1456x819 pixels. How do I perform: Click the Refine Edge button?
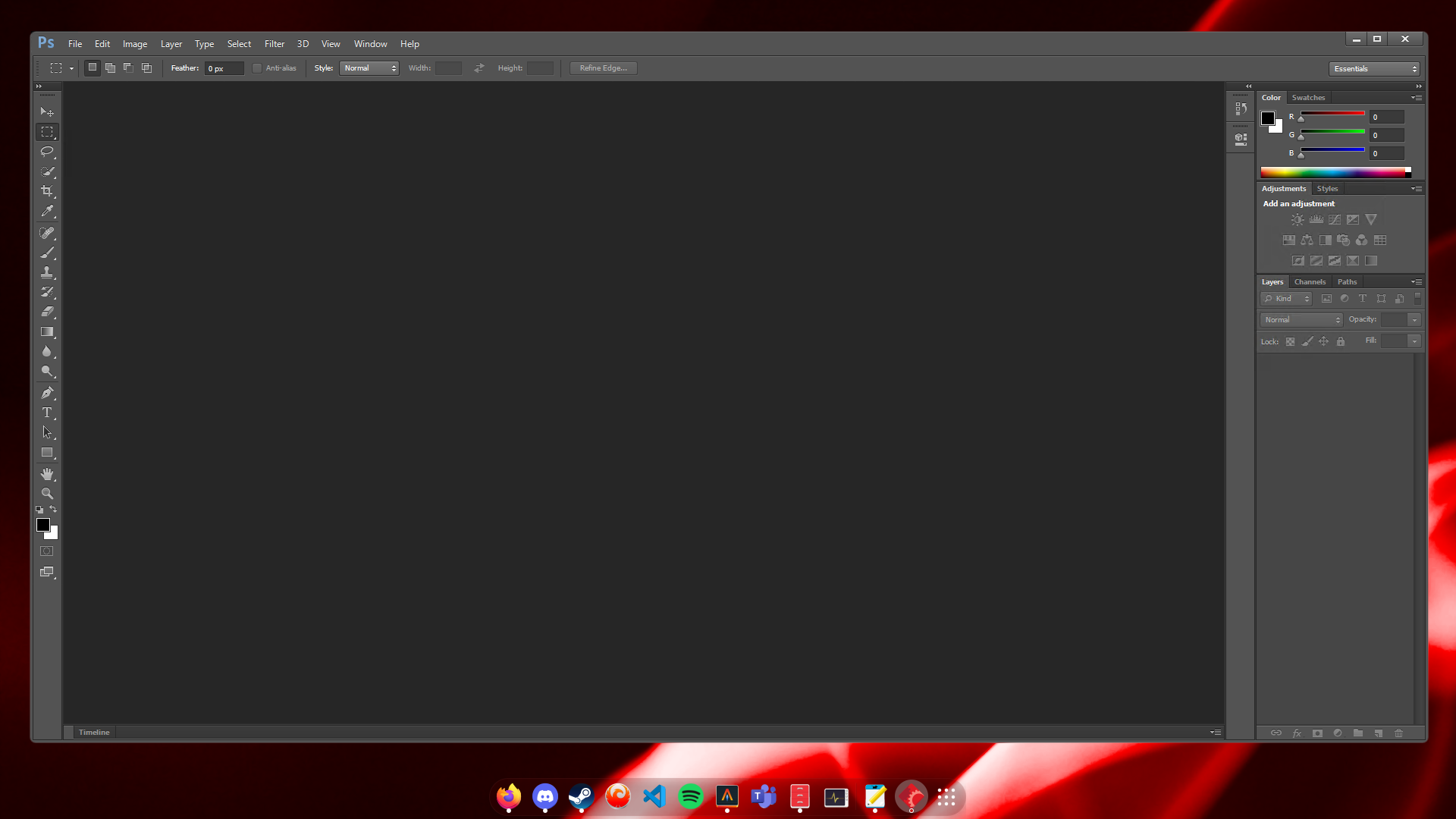click(x=603, y=67)
